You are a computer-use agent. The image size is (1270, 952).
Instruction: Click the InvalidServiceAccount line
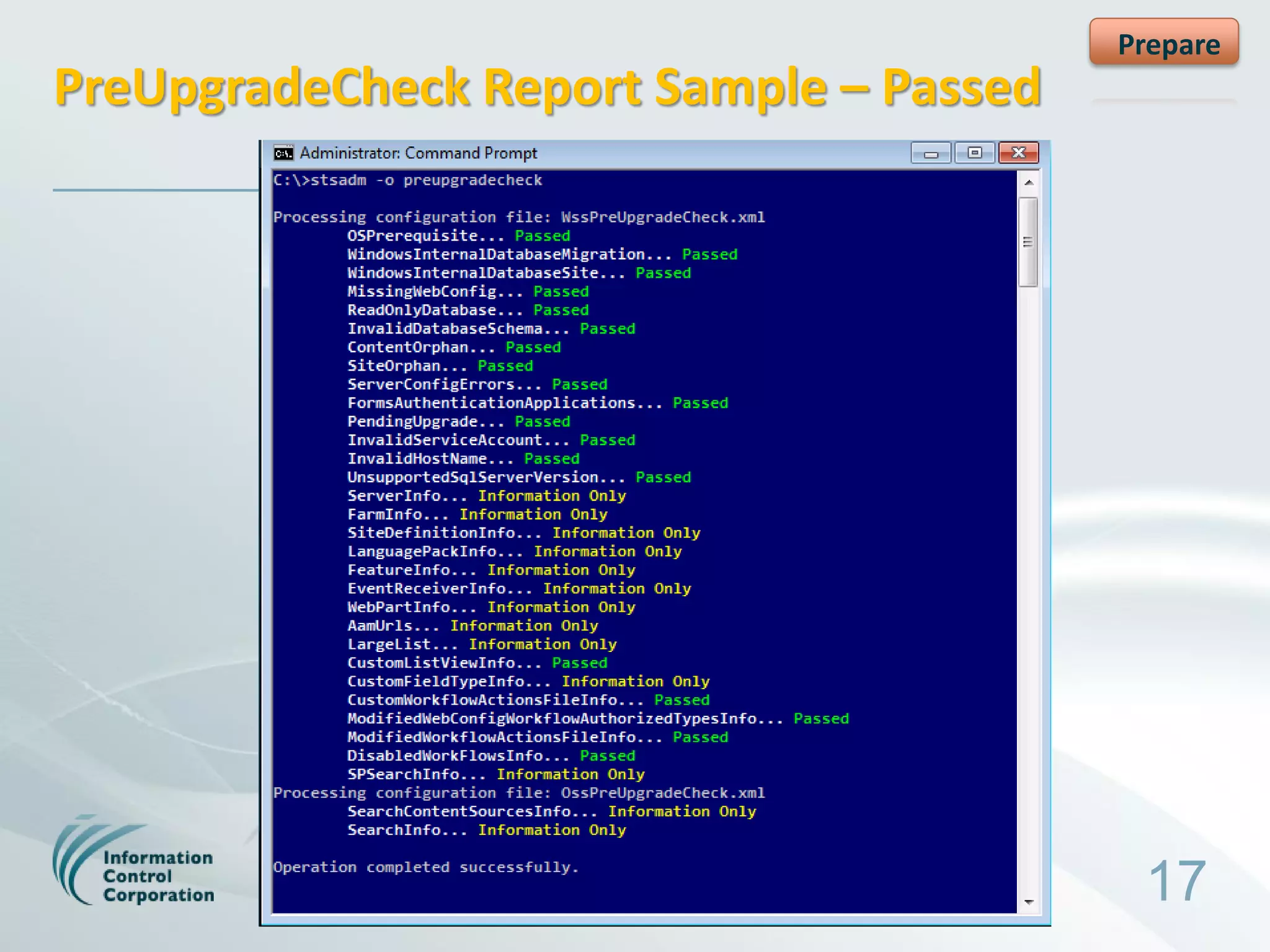point(491,441)
